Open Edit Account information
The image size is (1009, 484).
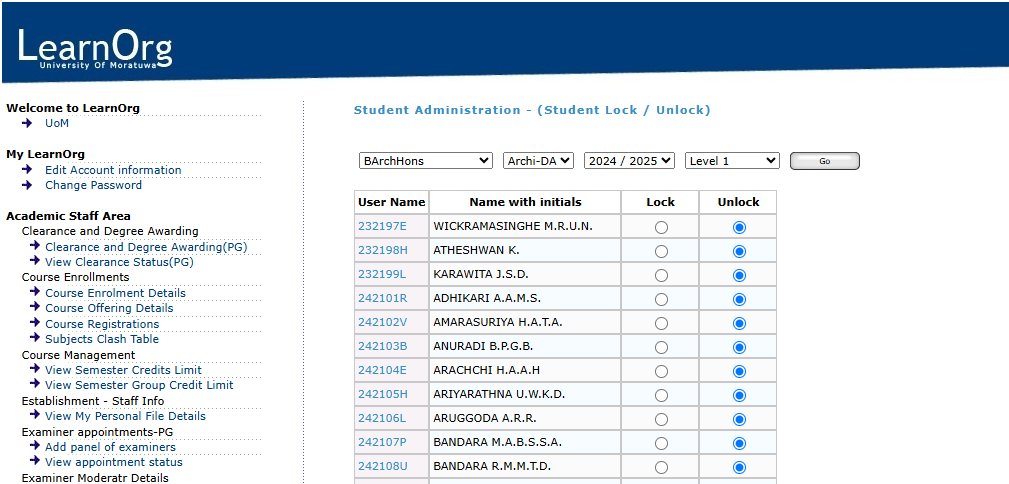[x=113, y=170]
